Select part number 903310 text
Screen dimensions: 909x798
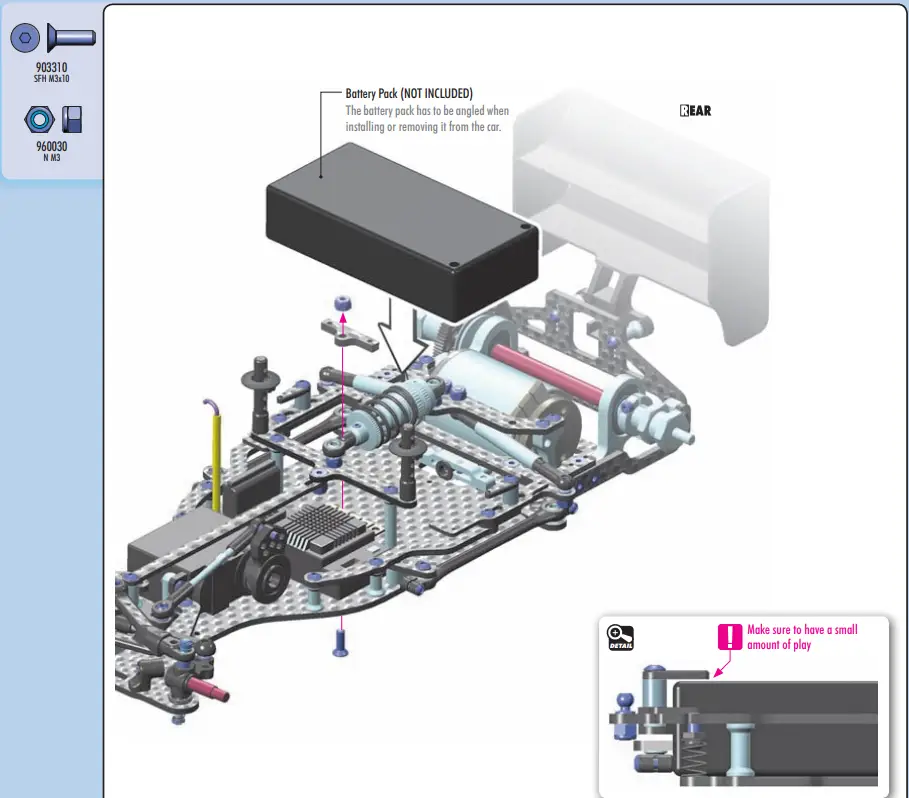pyautogui.click(x=50, y=67)
